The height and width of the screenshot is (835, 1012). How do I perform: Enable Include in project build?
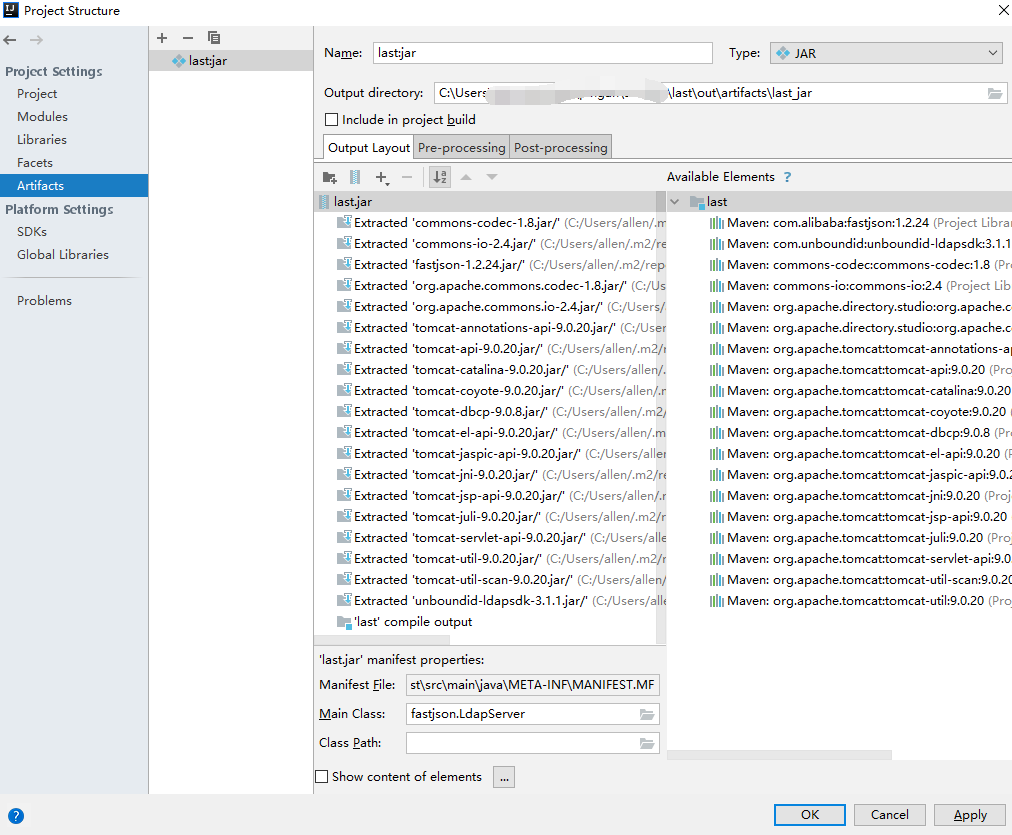(x=331, y=119)
